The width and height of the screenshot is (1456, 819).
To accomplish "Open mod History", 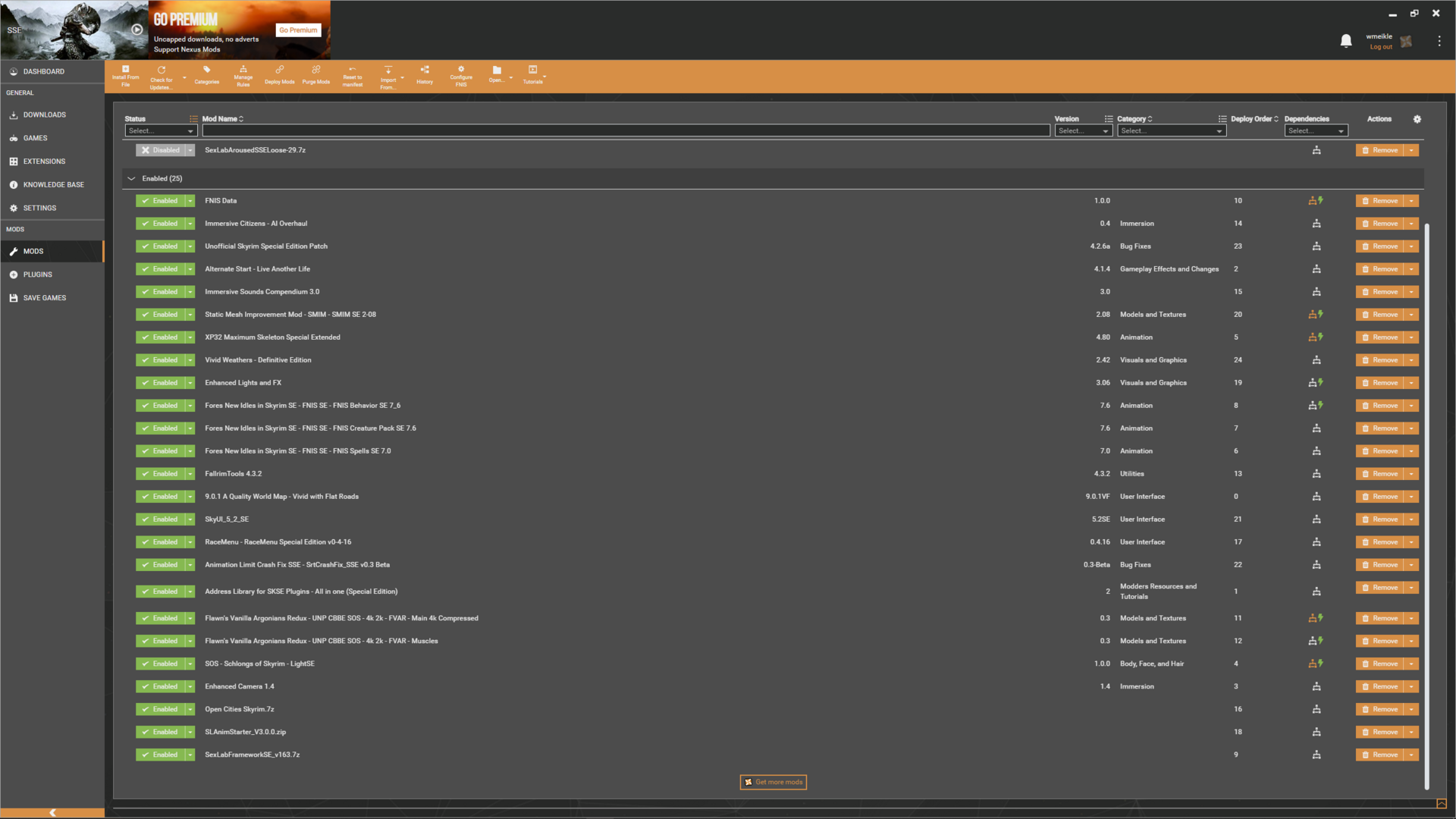I will [425, 74].
